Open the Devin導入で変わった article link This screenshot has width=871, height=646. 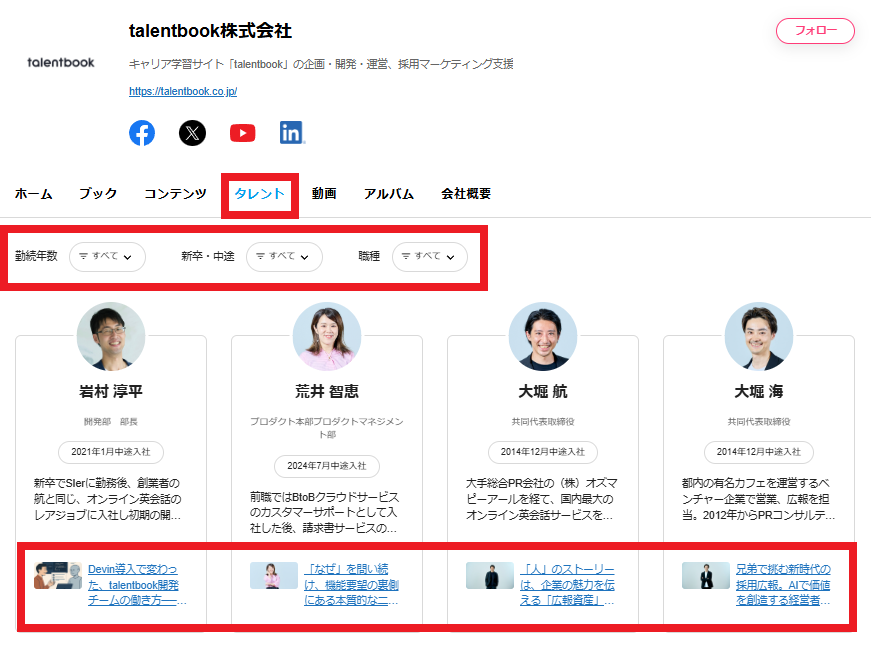(x=137, y=585)
